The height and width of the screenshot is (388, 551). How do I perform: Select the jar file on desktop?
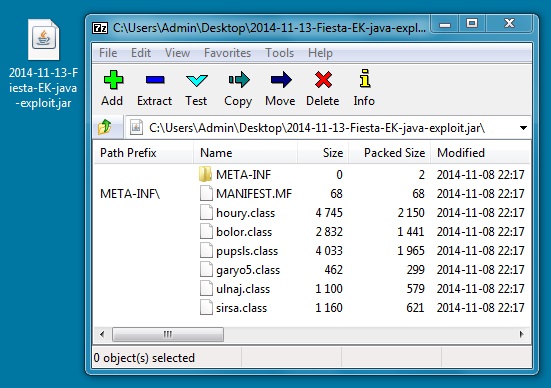[44, 64]
